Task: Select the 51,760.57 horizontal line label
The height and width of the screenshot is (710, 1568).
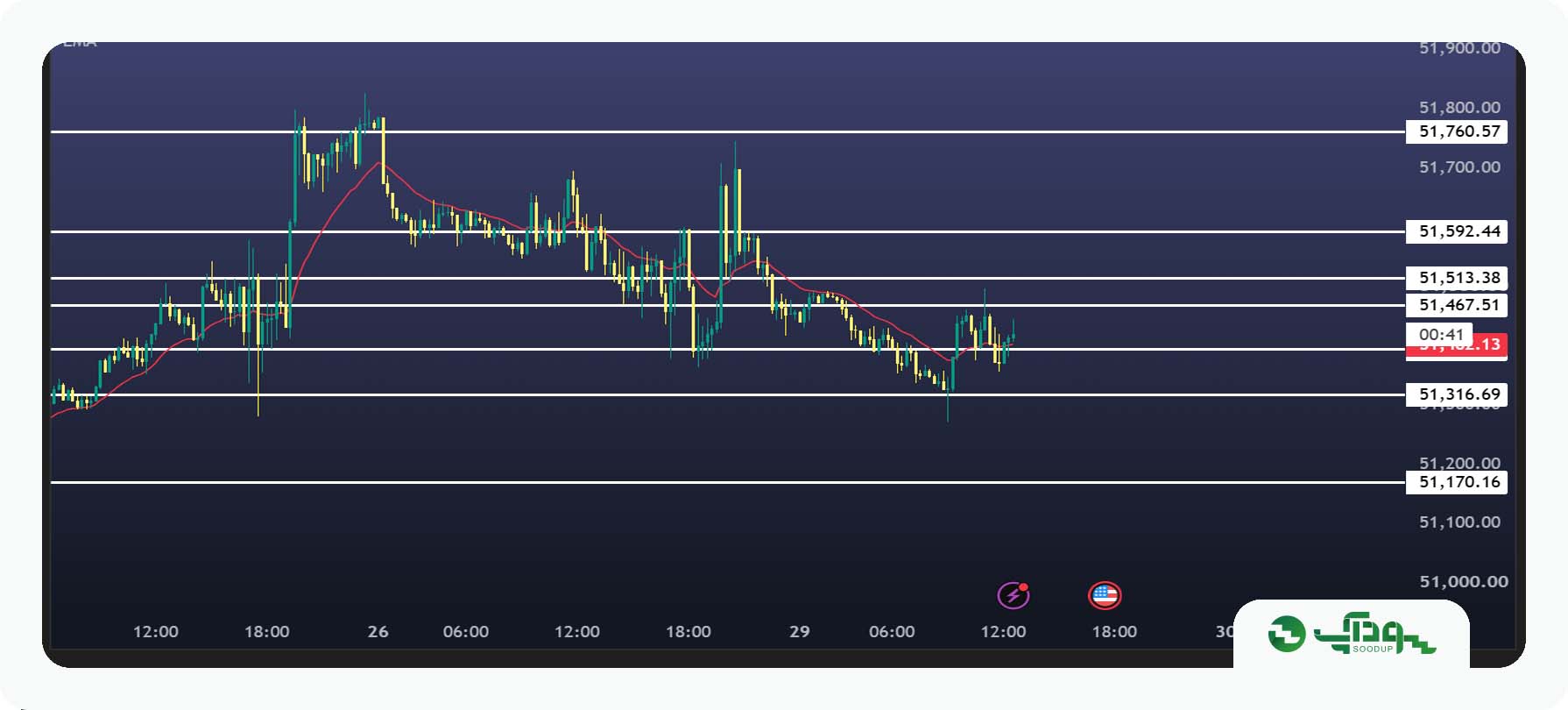Action: tap(1457, 131)
